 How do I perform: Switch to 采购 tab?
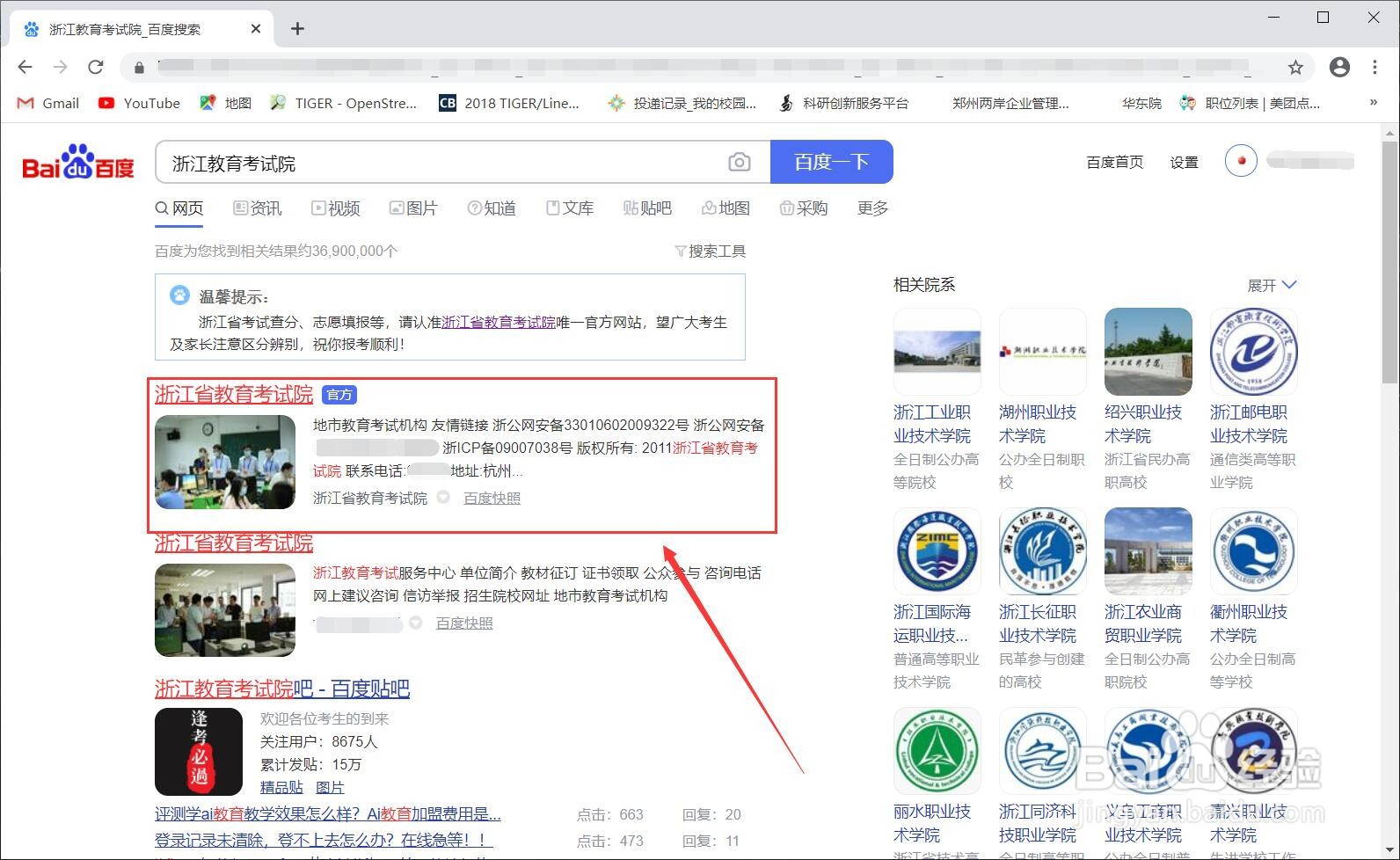pos(804,208)
